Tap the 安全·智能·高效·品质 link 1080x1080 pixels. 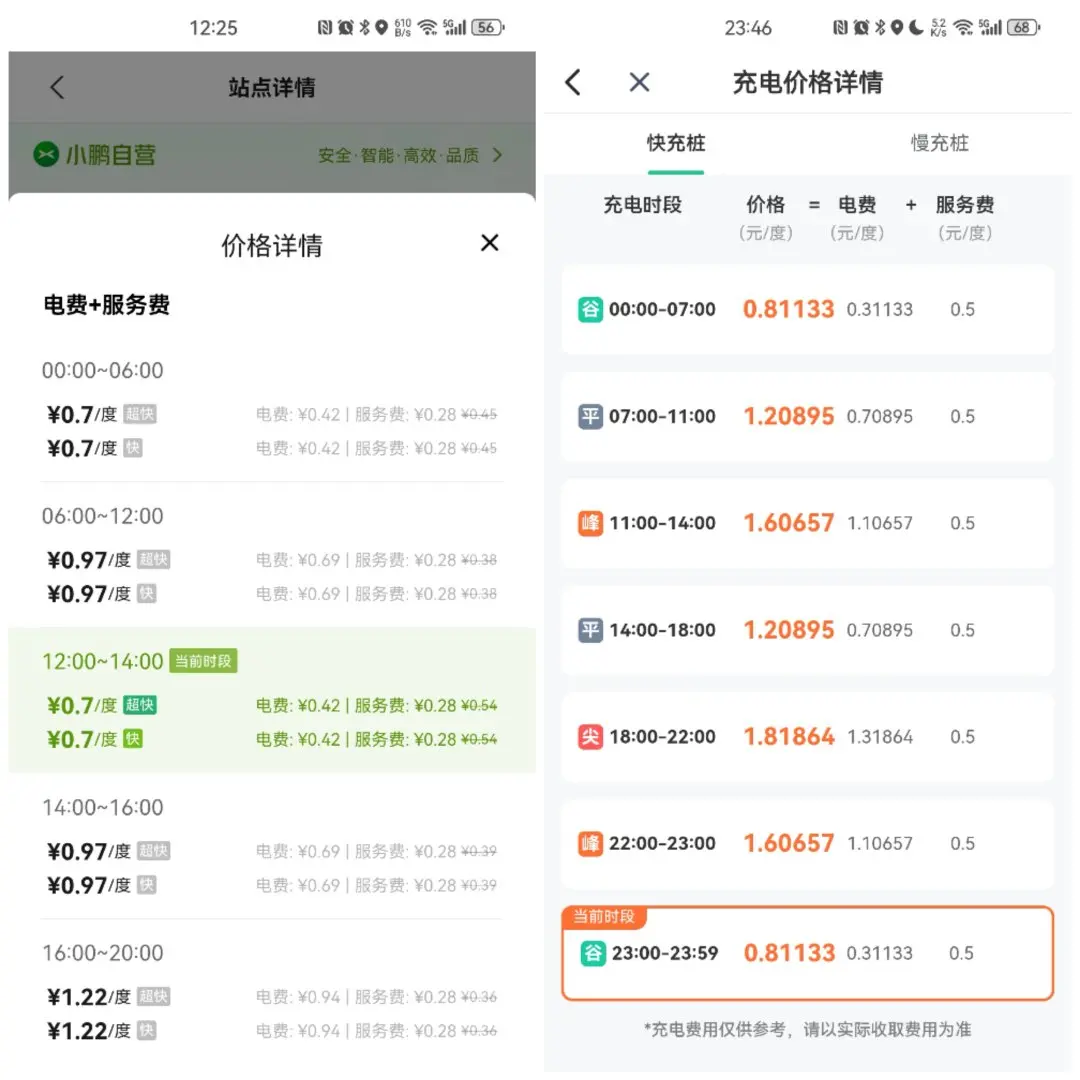[x=399, y=155]
